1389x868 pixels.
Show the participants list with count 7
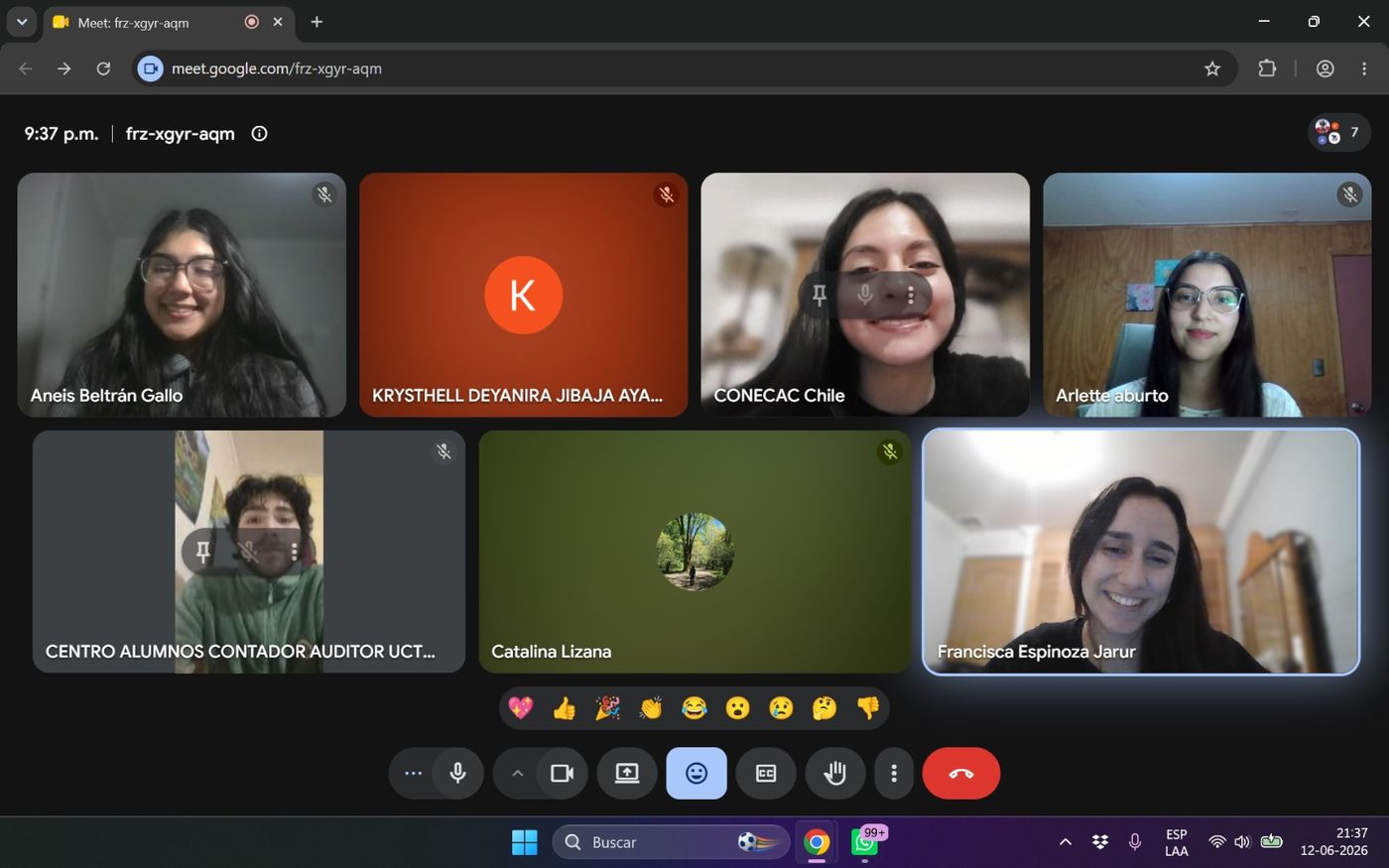pyautogui.click(x=1339, y=133)
